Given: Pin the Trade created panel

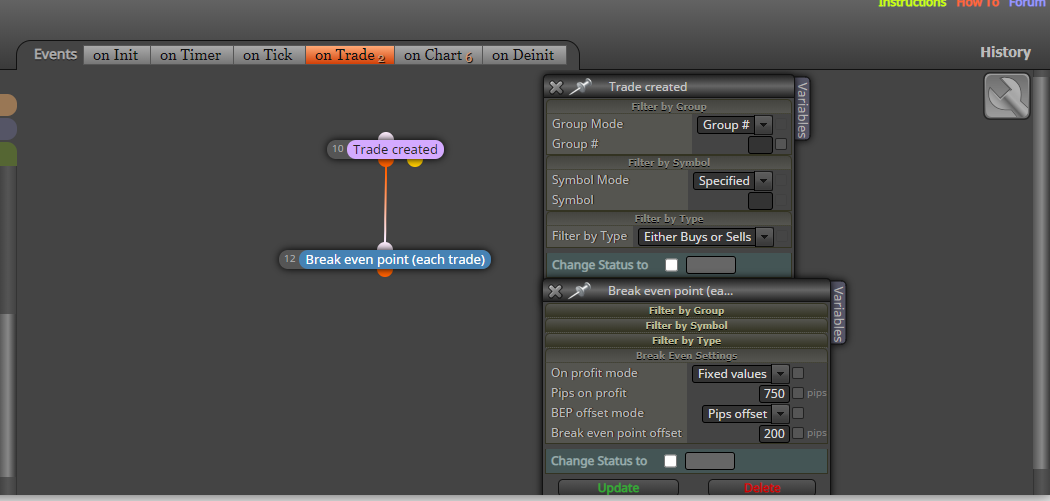Looking at the screenshot, I should 581,86.
